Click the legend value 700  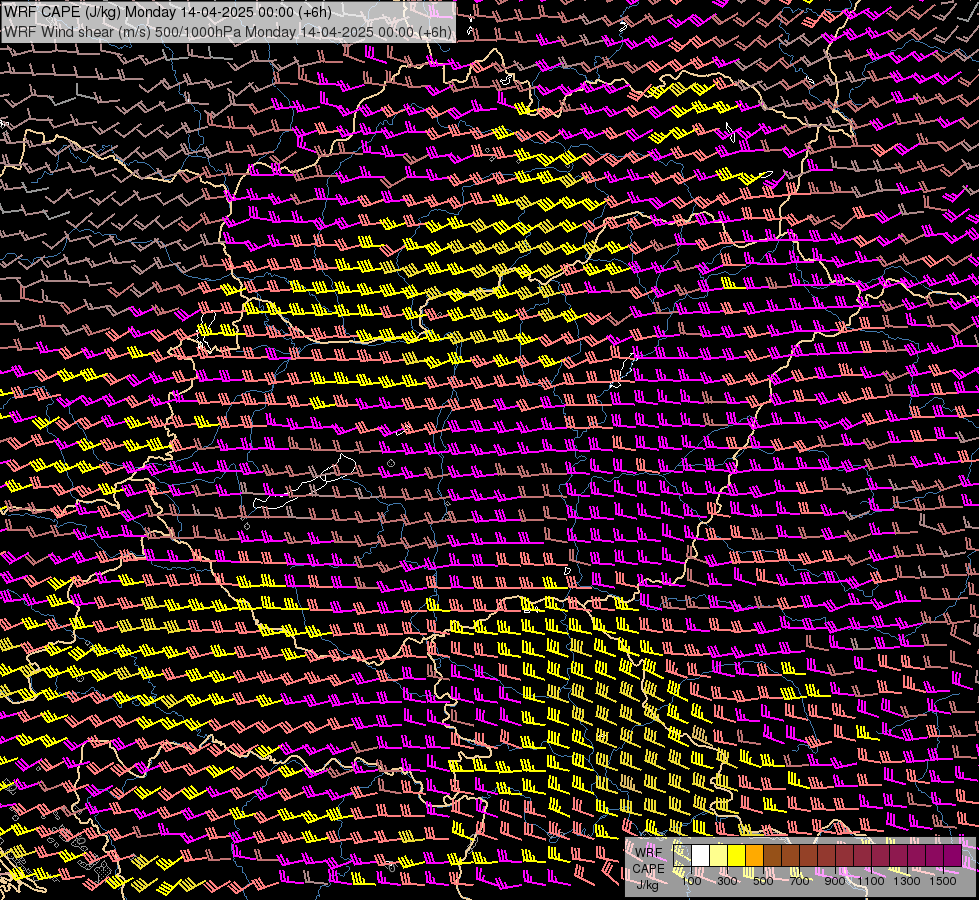pos(799,881)
